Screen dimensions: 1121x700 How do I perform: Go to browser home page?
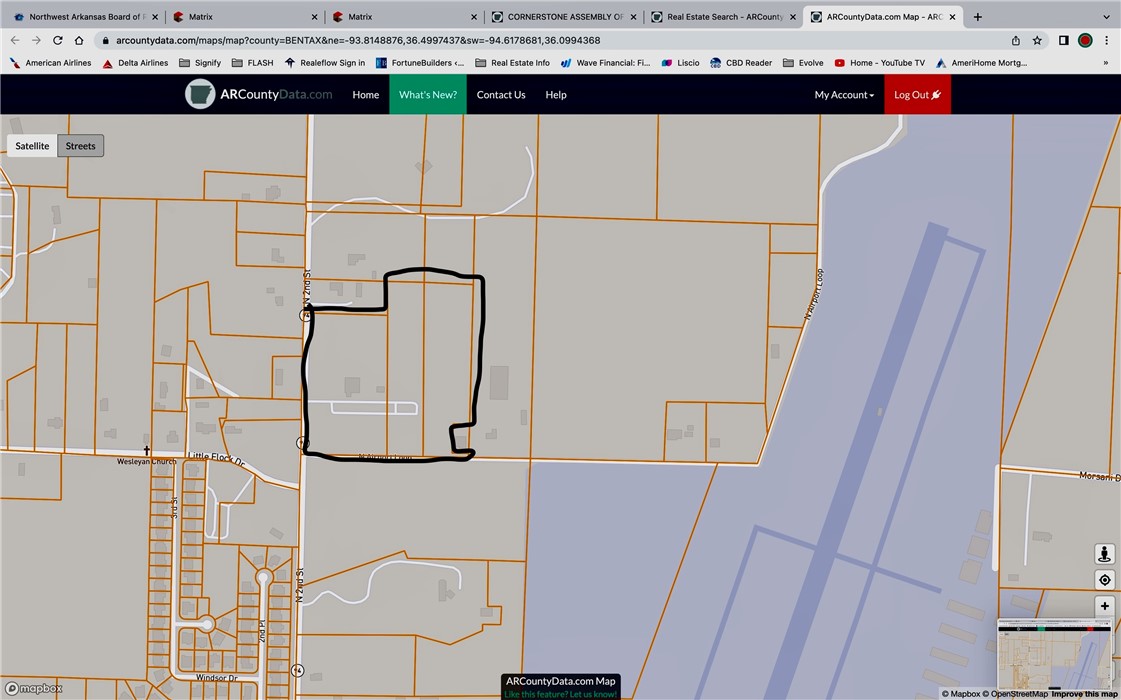pos(79,41)
